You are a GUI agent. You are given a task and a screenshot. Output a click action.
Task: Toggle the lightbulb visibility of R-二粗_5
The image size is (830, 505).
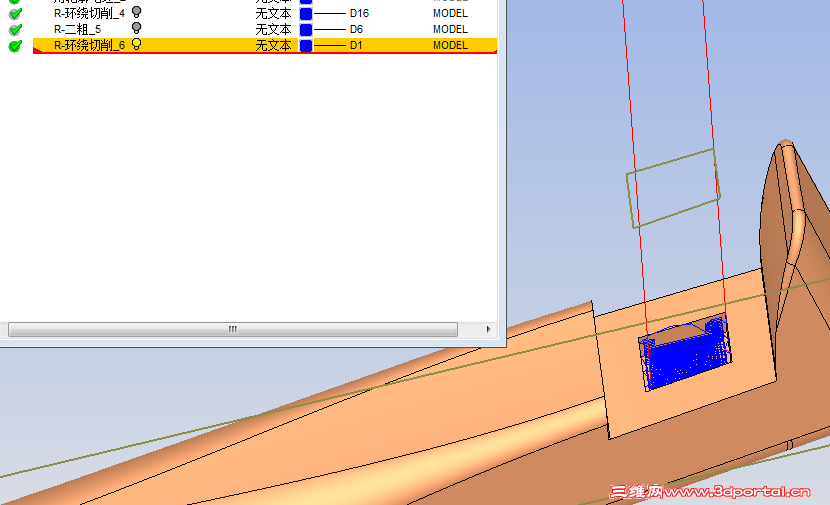137,28
